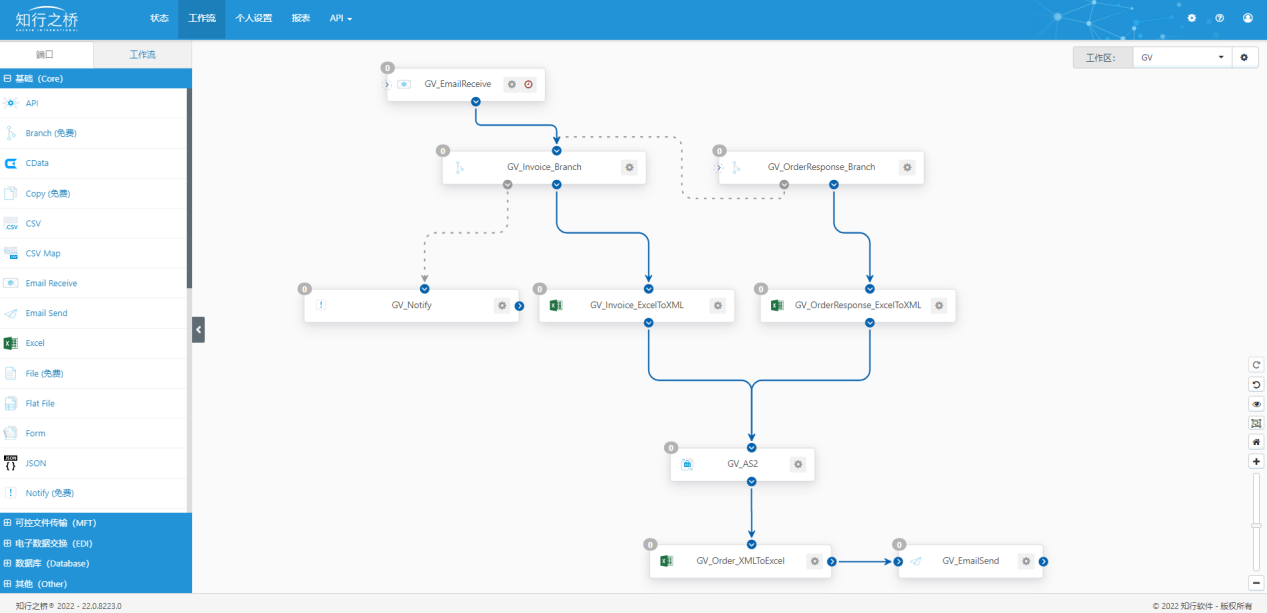The image size is (1267, 613).
Task: Click the home reset view button
Action: [1257, 442]
